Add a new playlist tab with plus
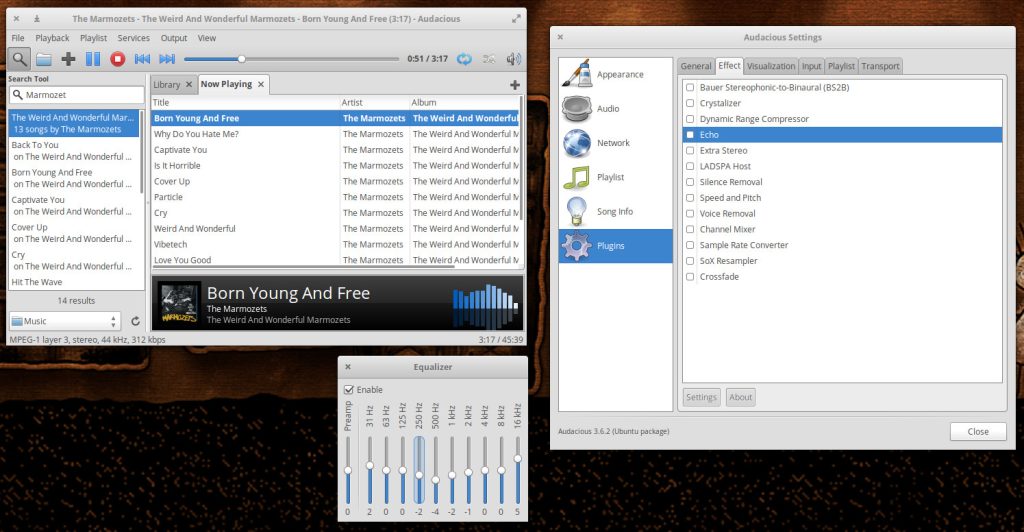1024x532 pixels. [x=515, y=85]
